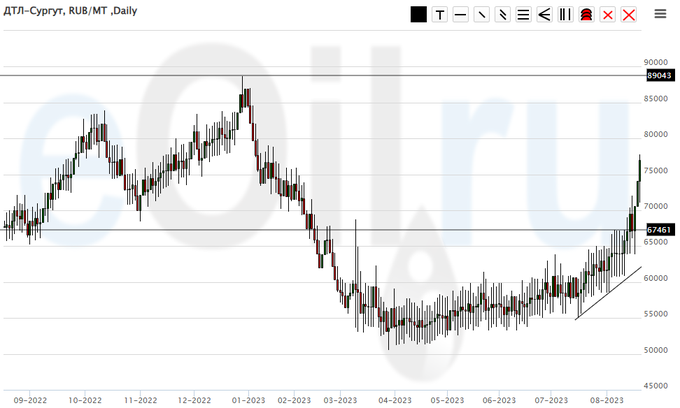This screenshot has width=680, height=408.
Task: Select the red arcs tool
Action: click(586, 14)
